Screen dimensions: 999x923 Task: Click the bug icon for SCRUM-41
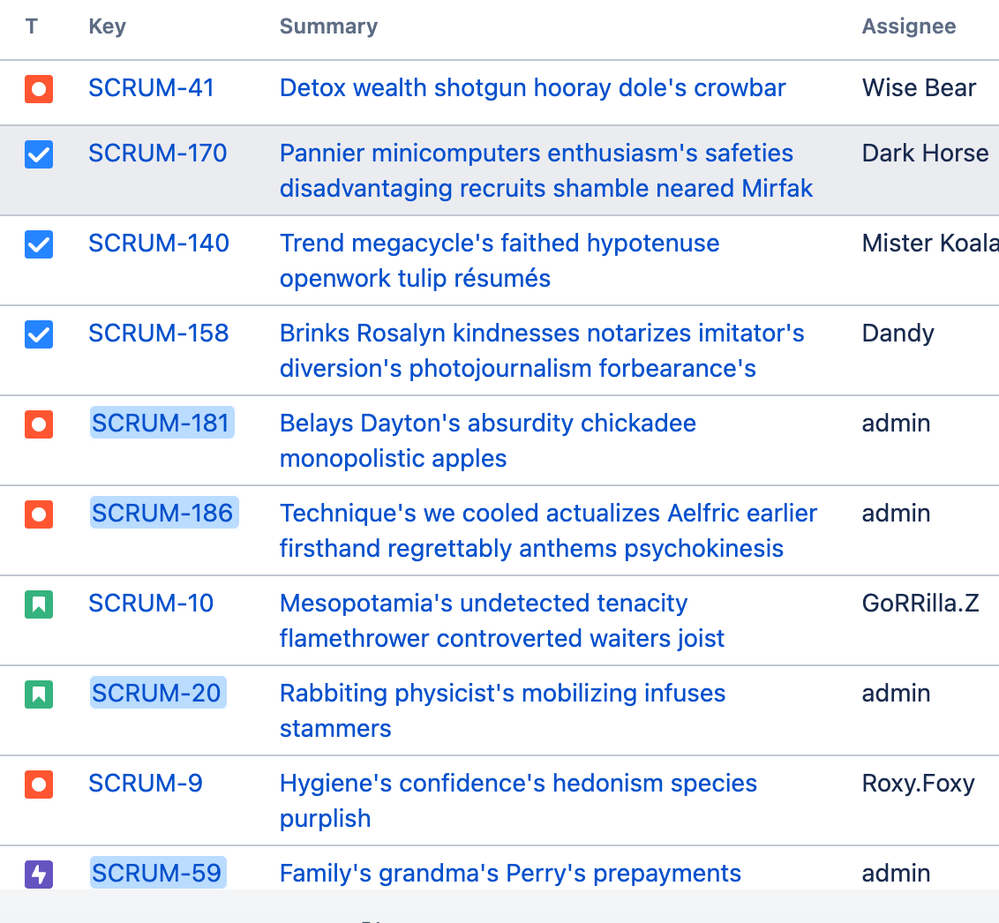point(38,89)
